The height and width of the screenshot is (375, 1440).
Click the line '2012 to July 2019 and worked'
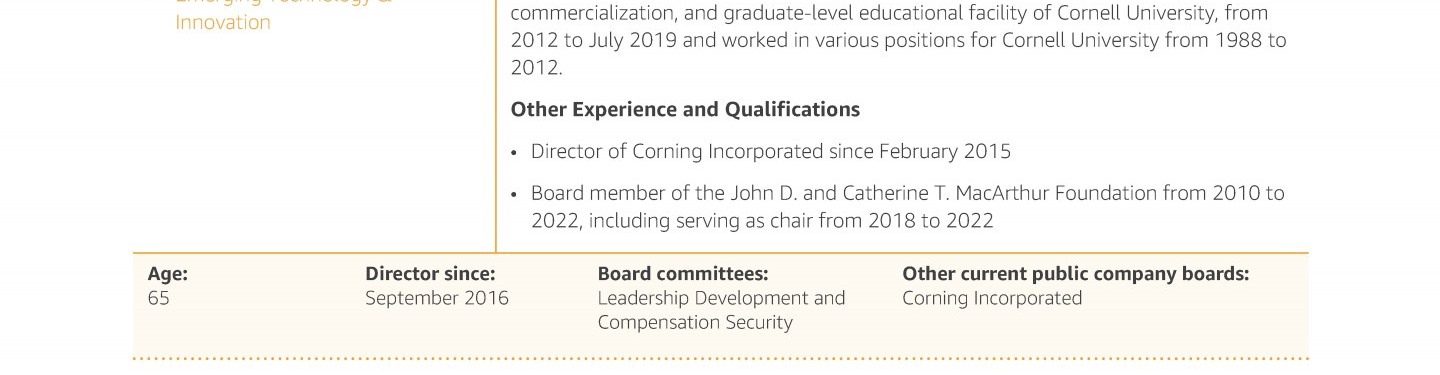(899, 41)
